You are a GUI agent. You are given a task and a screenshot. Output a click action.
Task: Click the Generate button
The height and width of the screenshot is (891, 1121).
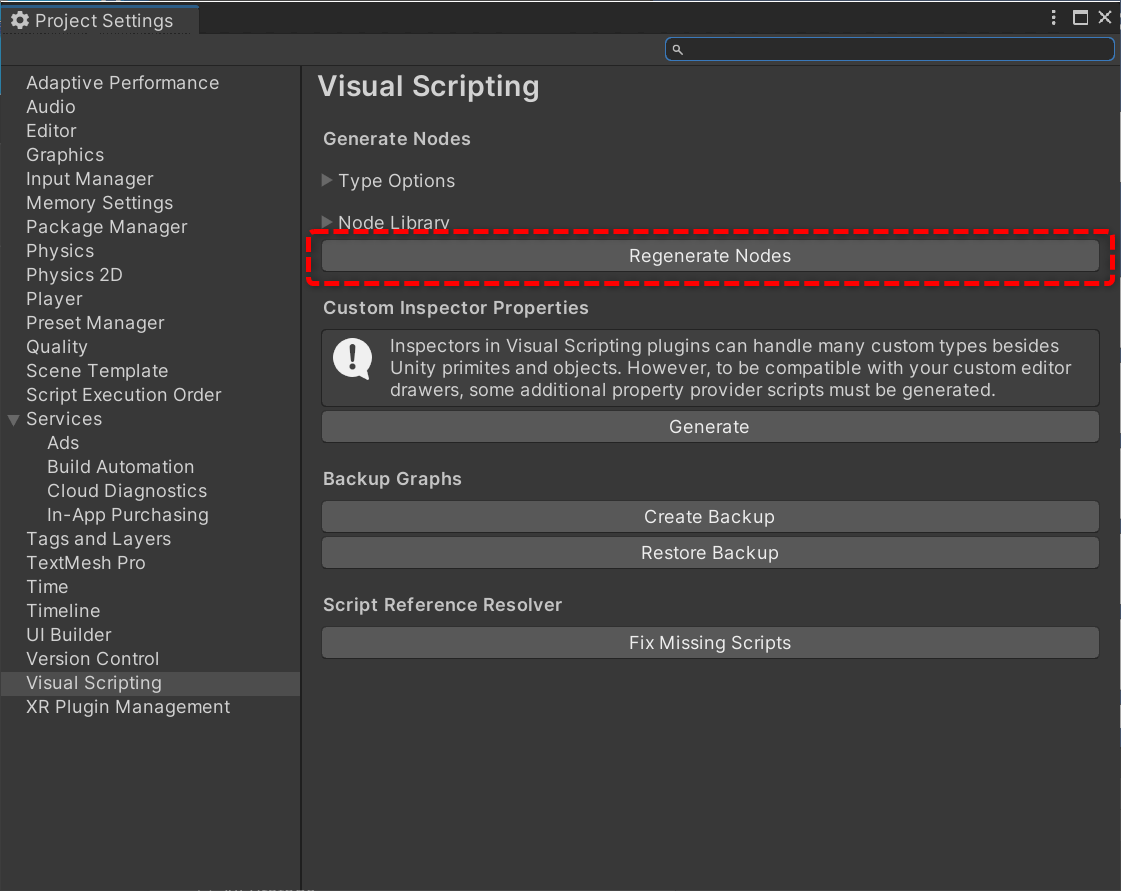(710, 427)
